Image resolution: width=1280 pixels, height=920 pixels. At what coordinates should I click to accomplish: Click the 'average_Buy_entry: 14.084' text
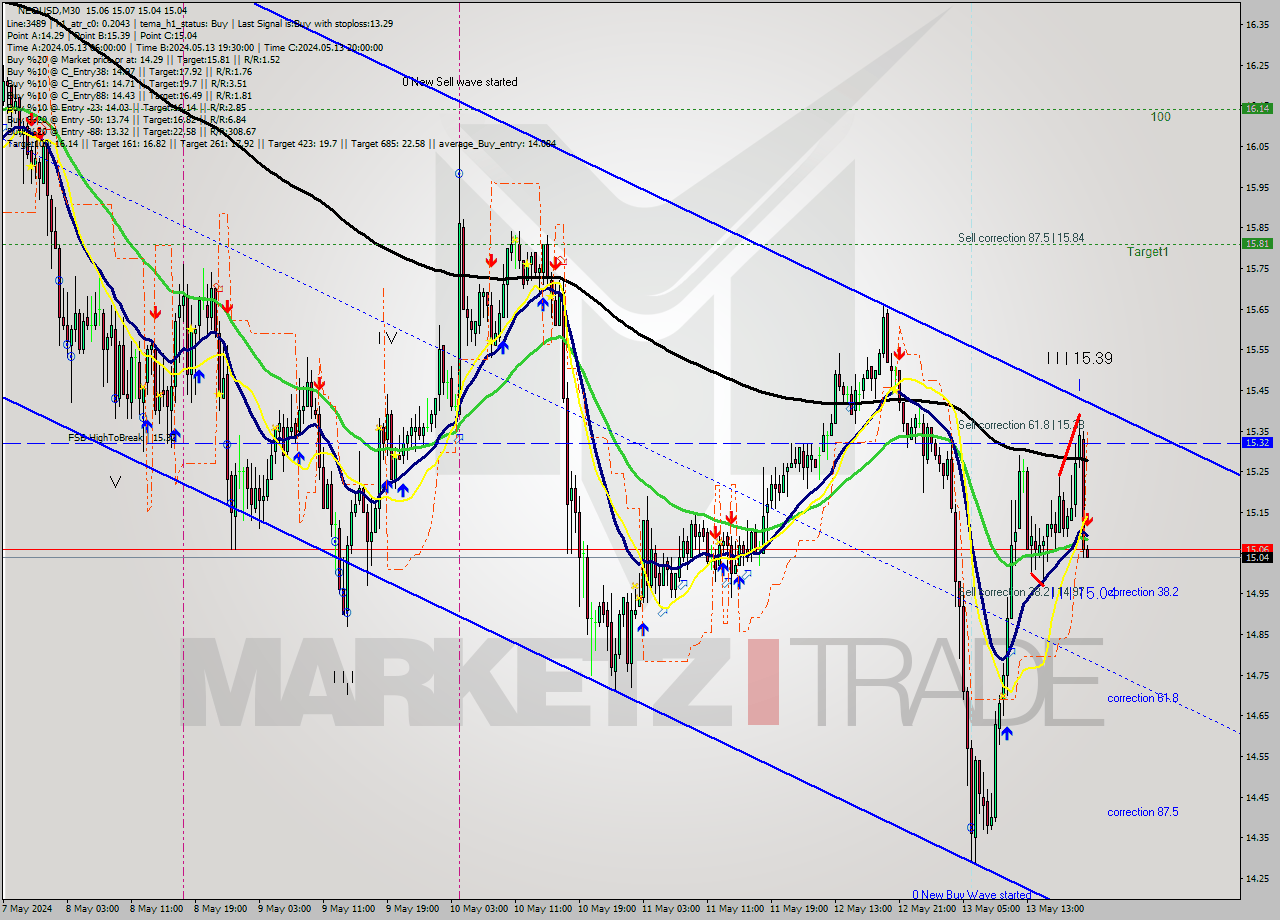tap(496, 144)
